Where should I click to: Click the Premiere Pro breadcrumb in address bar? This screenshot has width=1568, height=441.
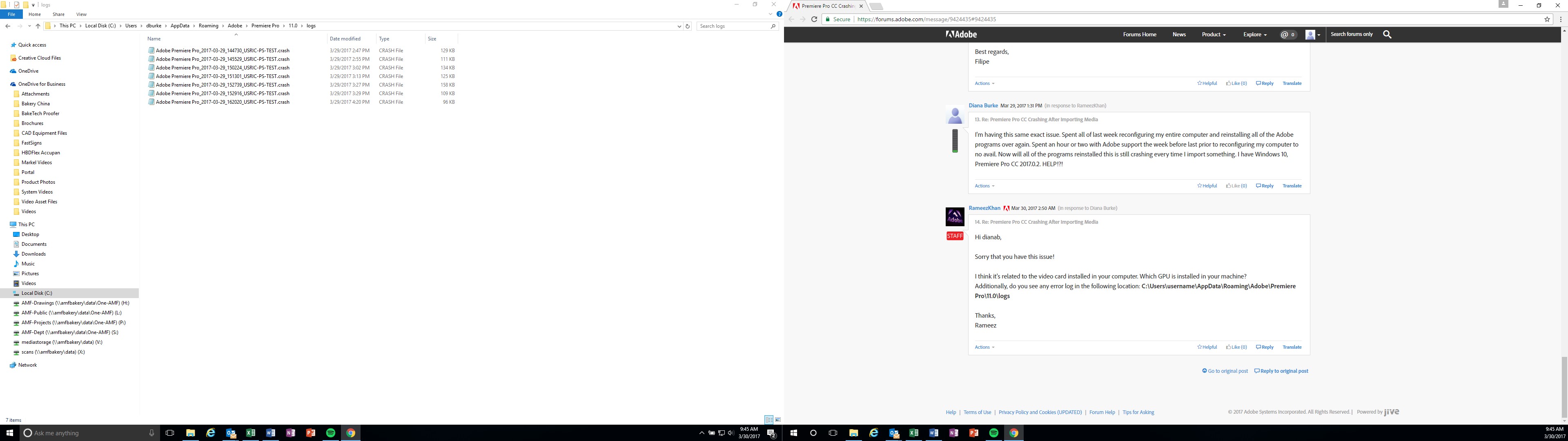coord(265,26)
